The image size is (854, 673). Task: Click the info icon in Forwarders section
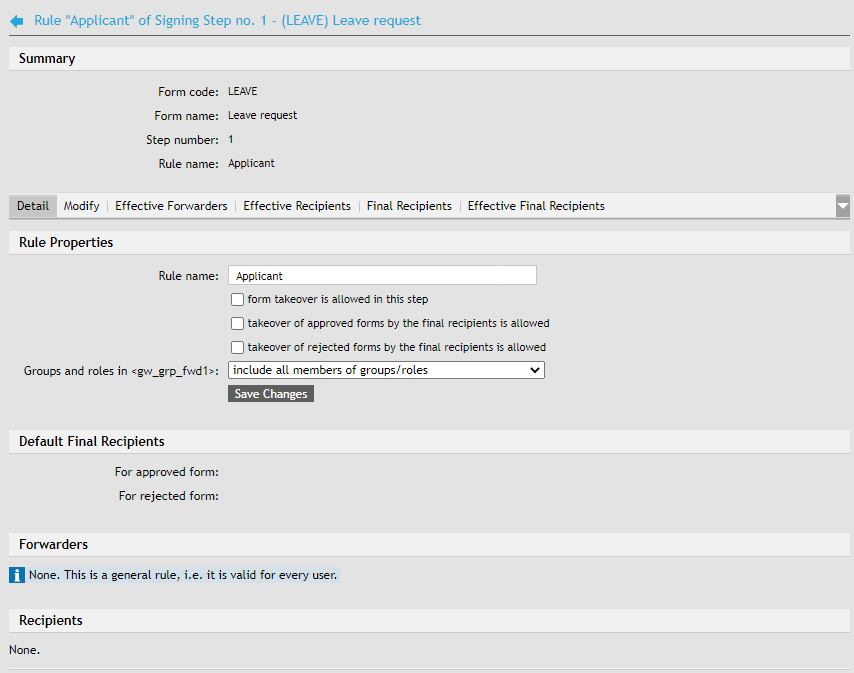click(x=17, y=575)
